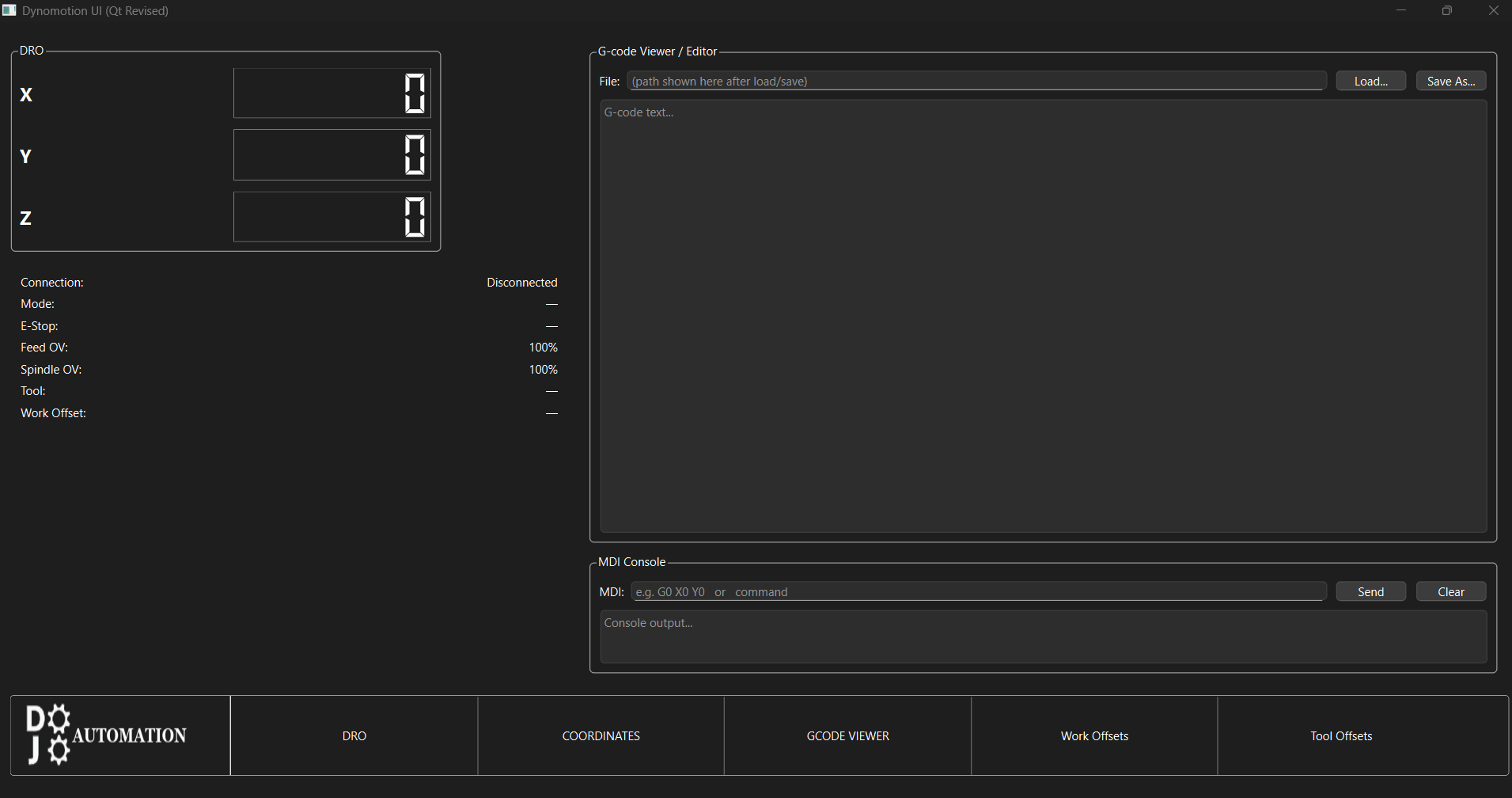Image resolution: width=1512 pixels, height=798 pixels.
Task: Go to the Tool Offsets tab
Action: [x=1341, y=735]
